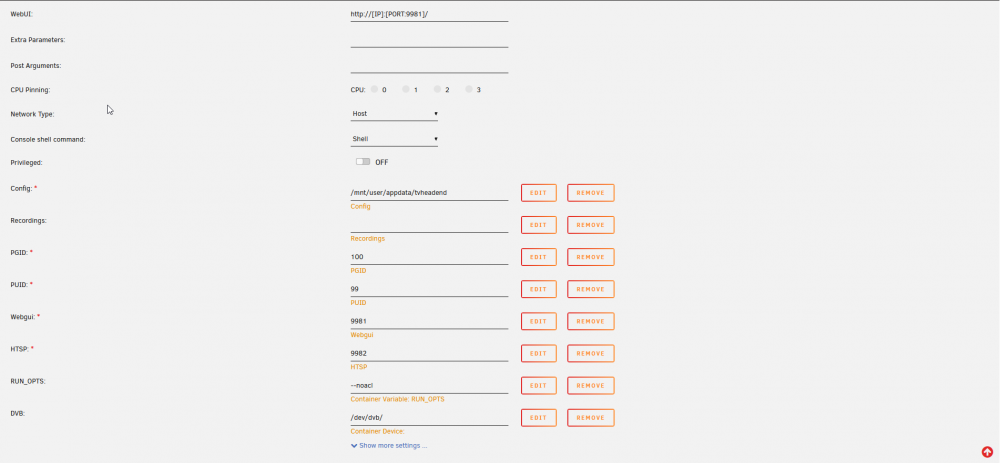This screenshot has width=1000, height=463.
Task: Click Edit button for PUID
Action: (x=539, y=289)
